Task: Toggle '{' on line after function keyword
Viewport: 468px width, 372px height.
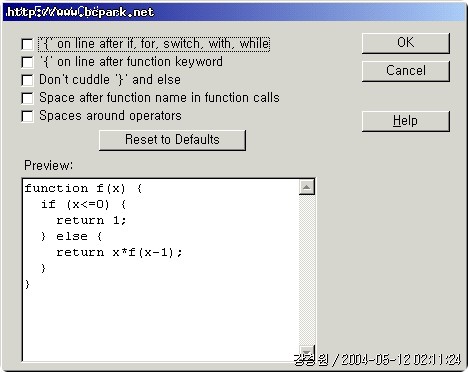Action: (27, 62)
